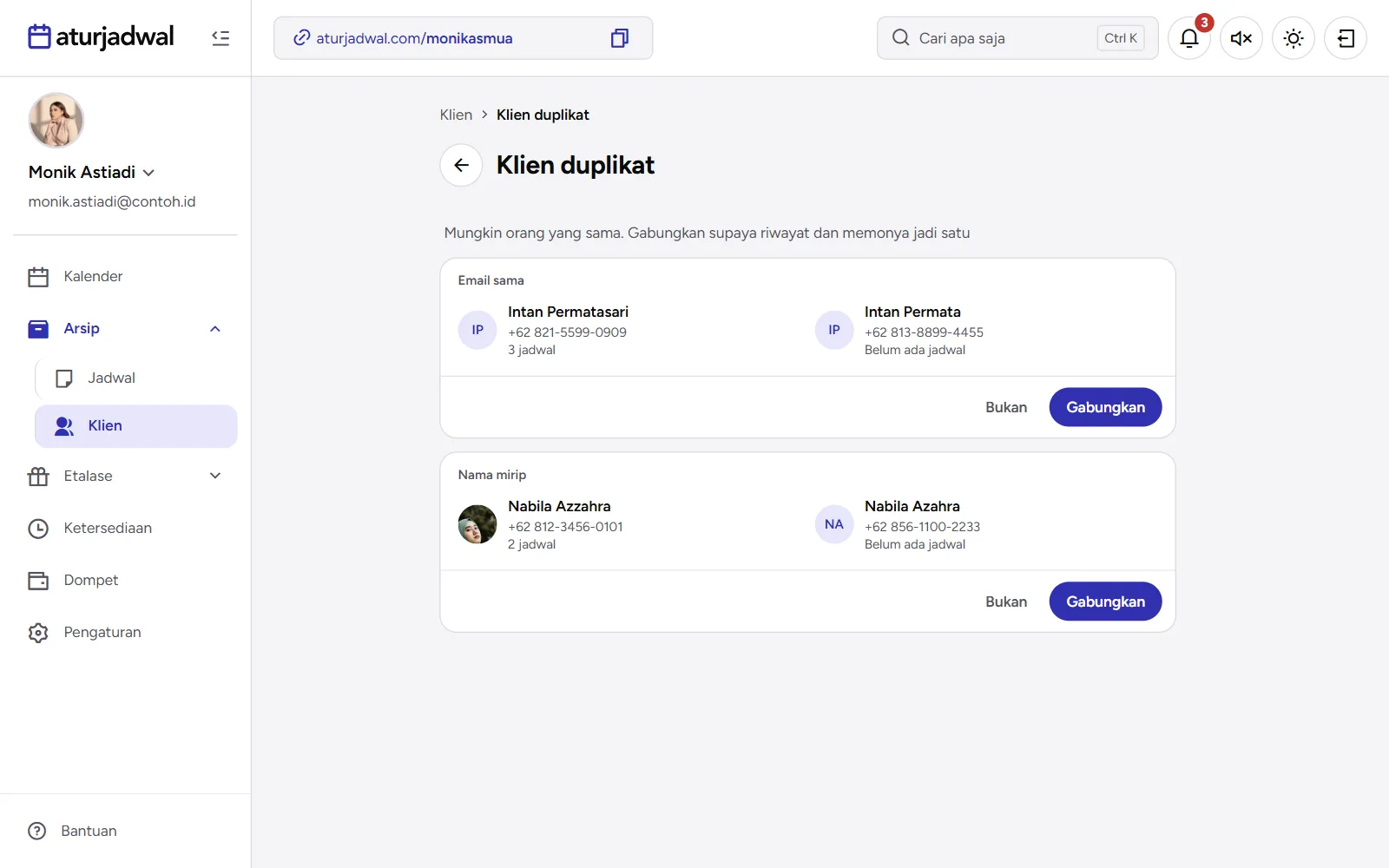Open Jadwal under Arsip

tap(136, 378)
